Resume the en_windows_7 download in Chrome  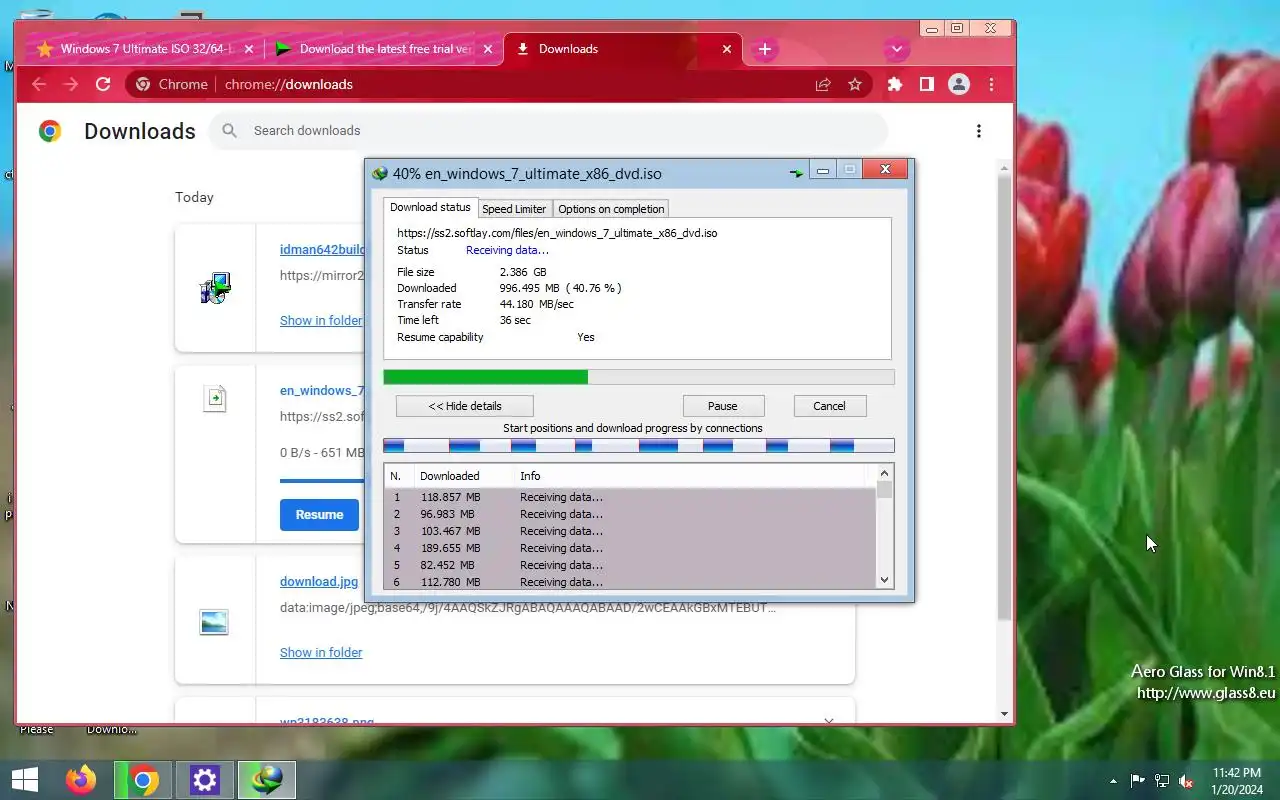319,515
